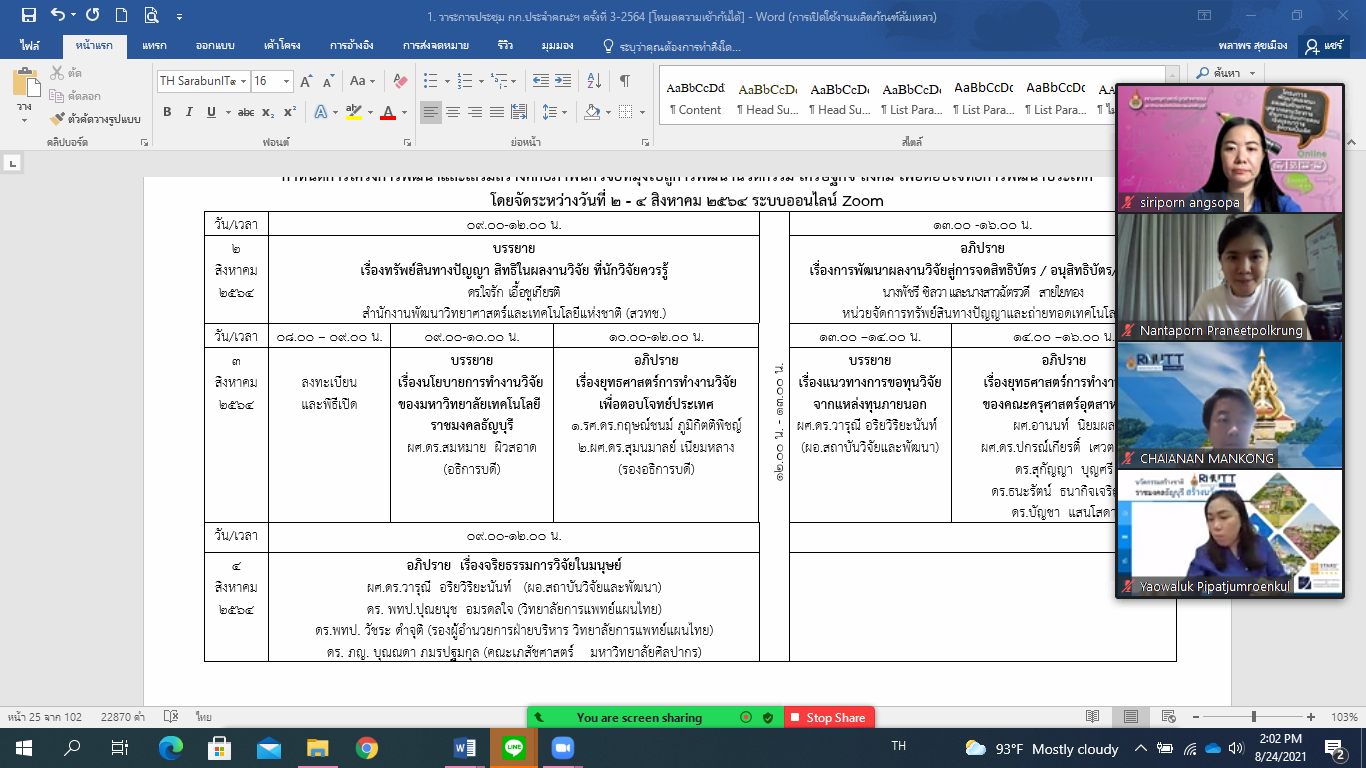Click the Stop Share button

(x=829, y=717)
